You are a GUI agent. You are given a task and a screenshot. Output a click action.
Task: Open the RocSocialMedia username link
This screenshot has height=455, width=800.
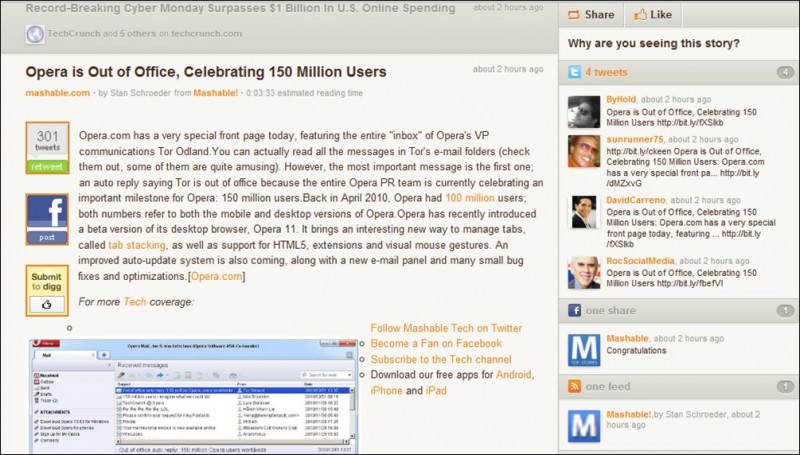[x=640, y=261]
